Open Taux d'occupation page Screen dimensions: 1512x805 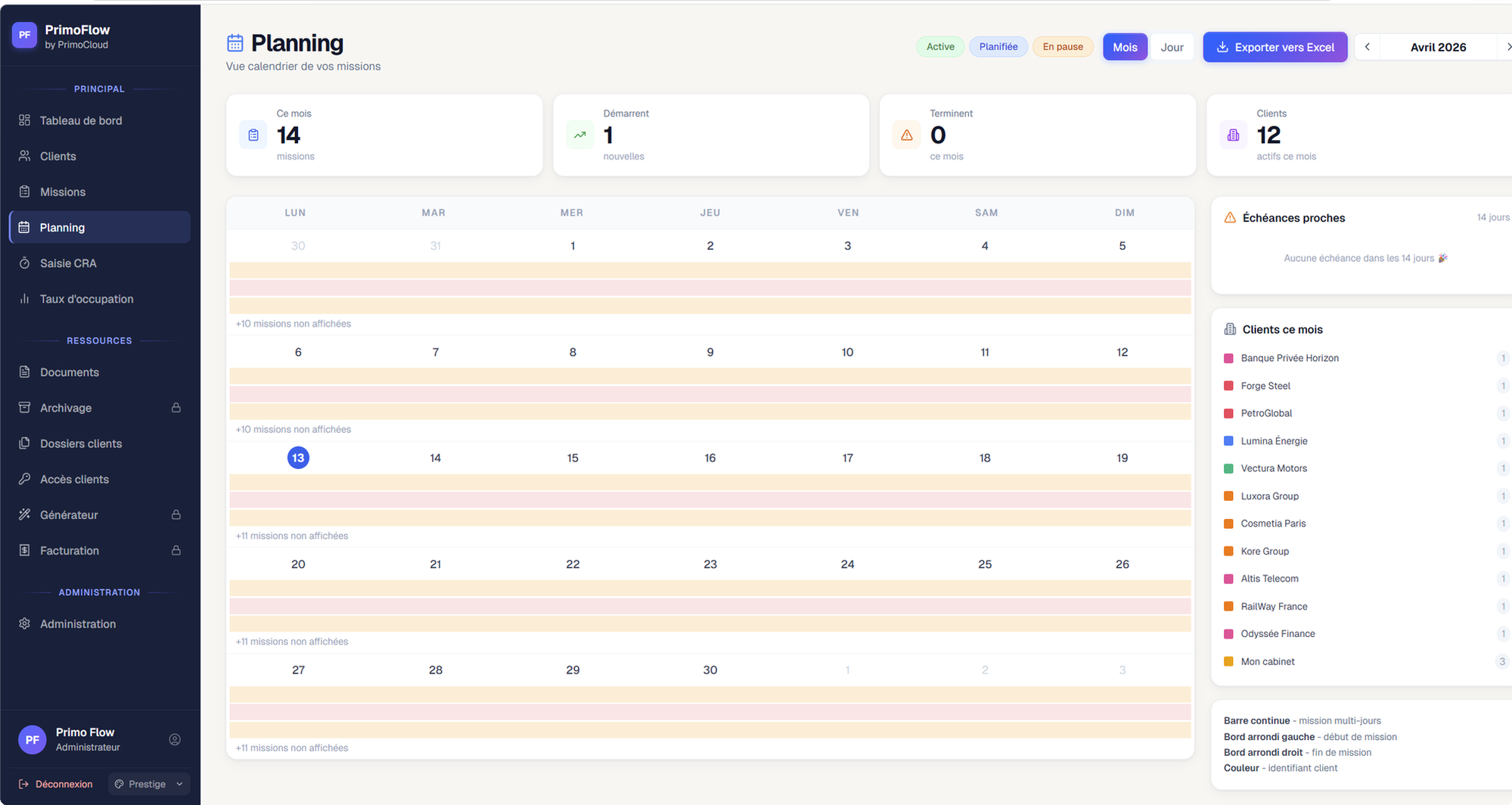coord(99,299)
